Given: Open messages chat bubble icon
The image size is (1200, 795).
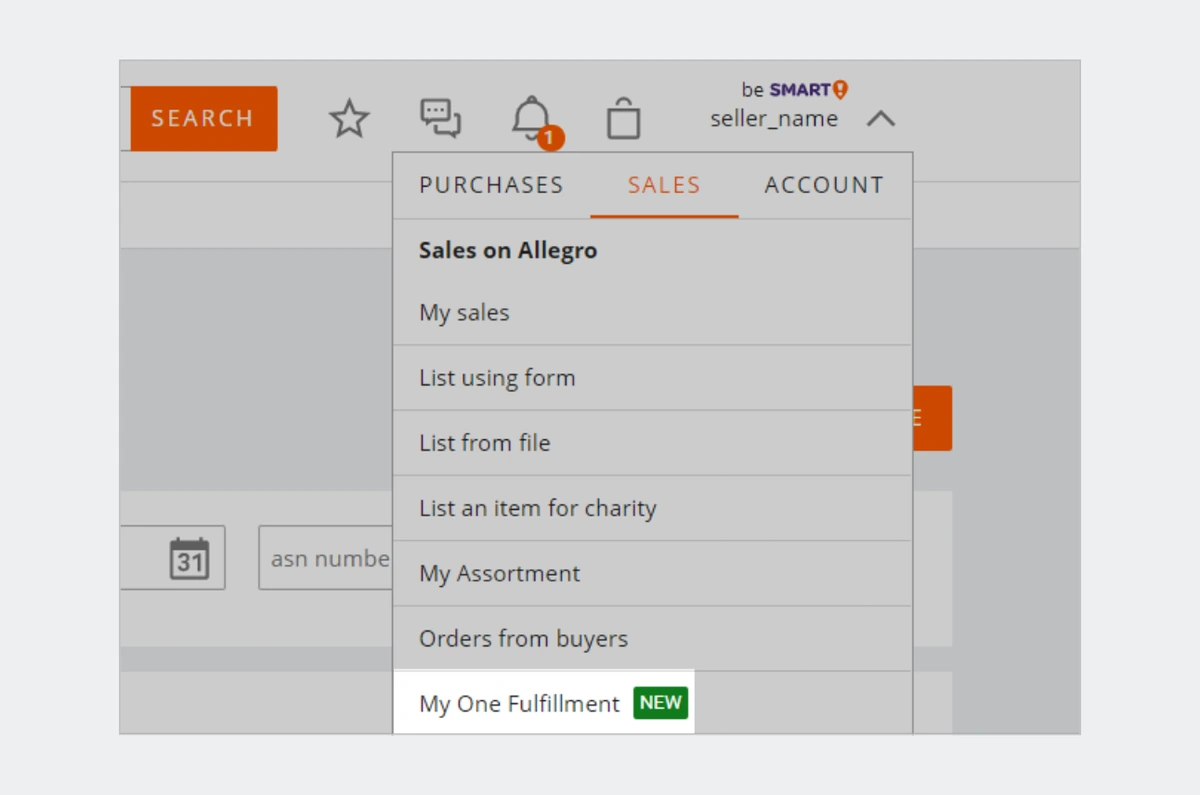Looking at the screenshot, I should (x=440, y=118).
